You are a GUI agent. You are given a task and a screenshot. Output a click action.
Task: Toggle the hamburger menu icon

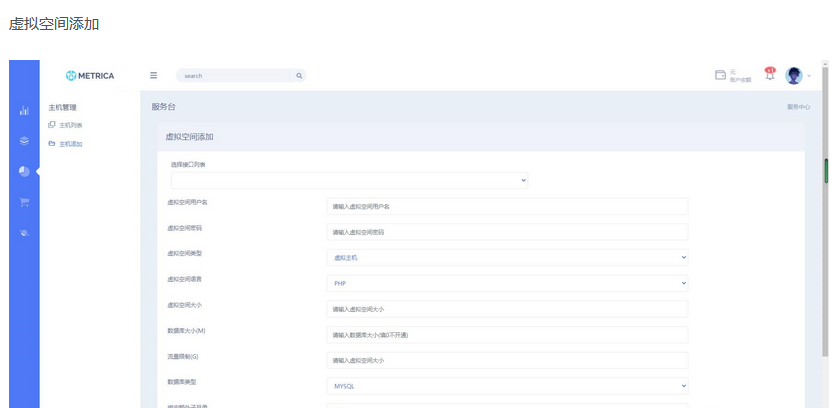click(x=153, y=76)
